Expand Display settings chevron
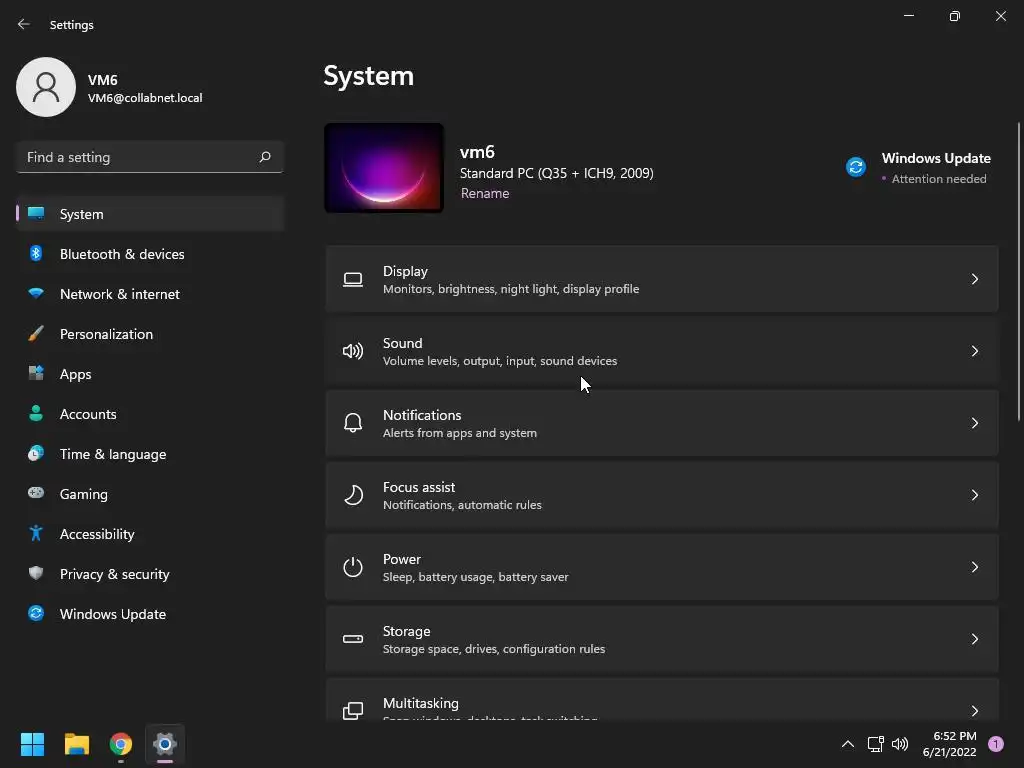The height and width of the screenshot is (768, 1024). click(x=974, y=279)
